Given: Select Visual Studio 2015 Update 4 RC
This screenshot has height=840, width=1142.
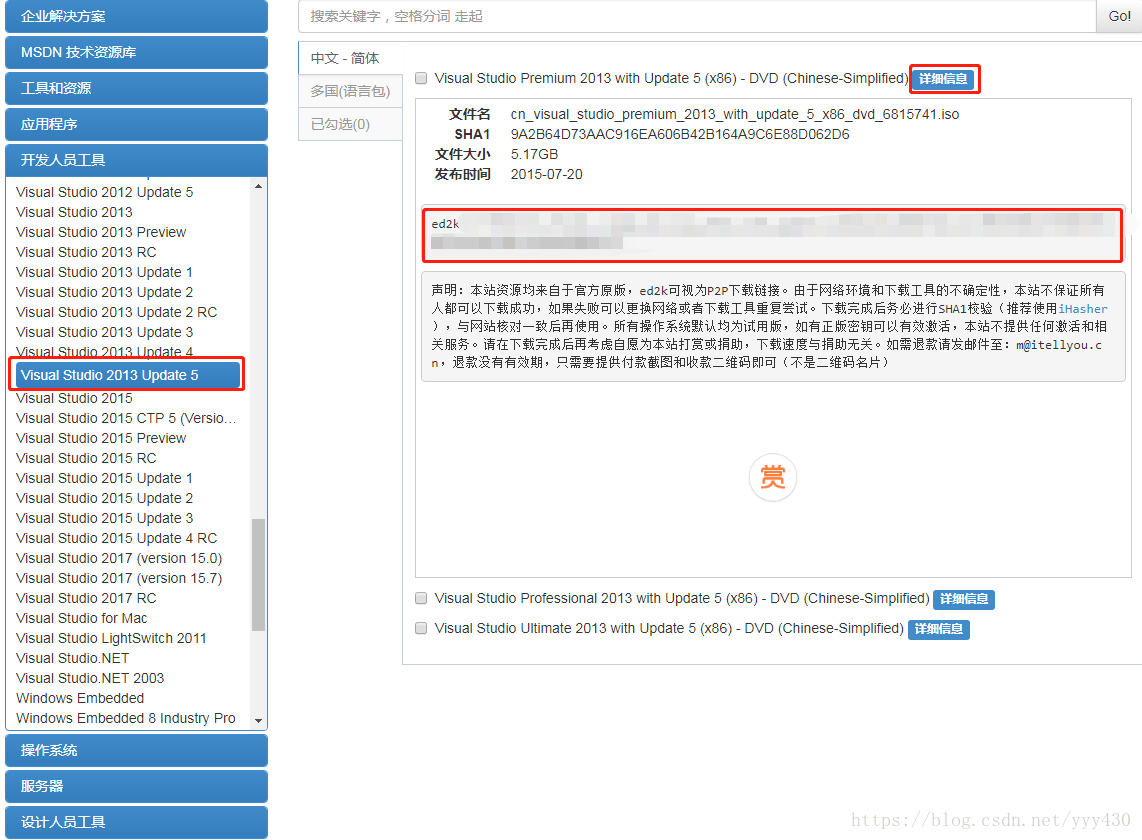Looking at the screenshot, I should pyautogui.click(x=117, y=538).
